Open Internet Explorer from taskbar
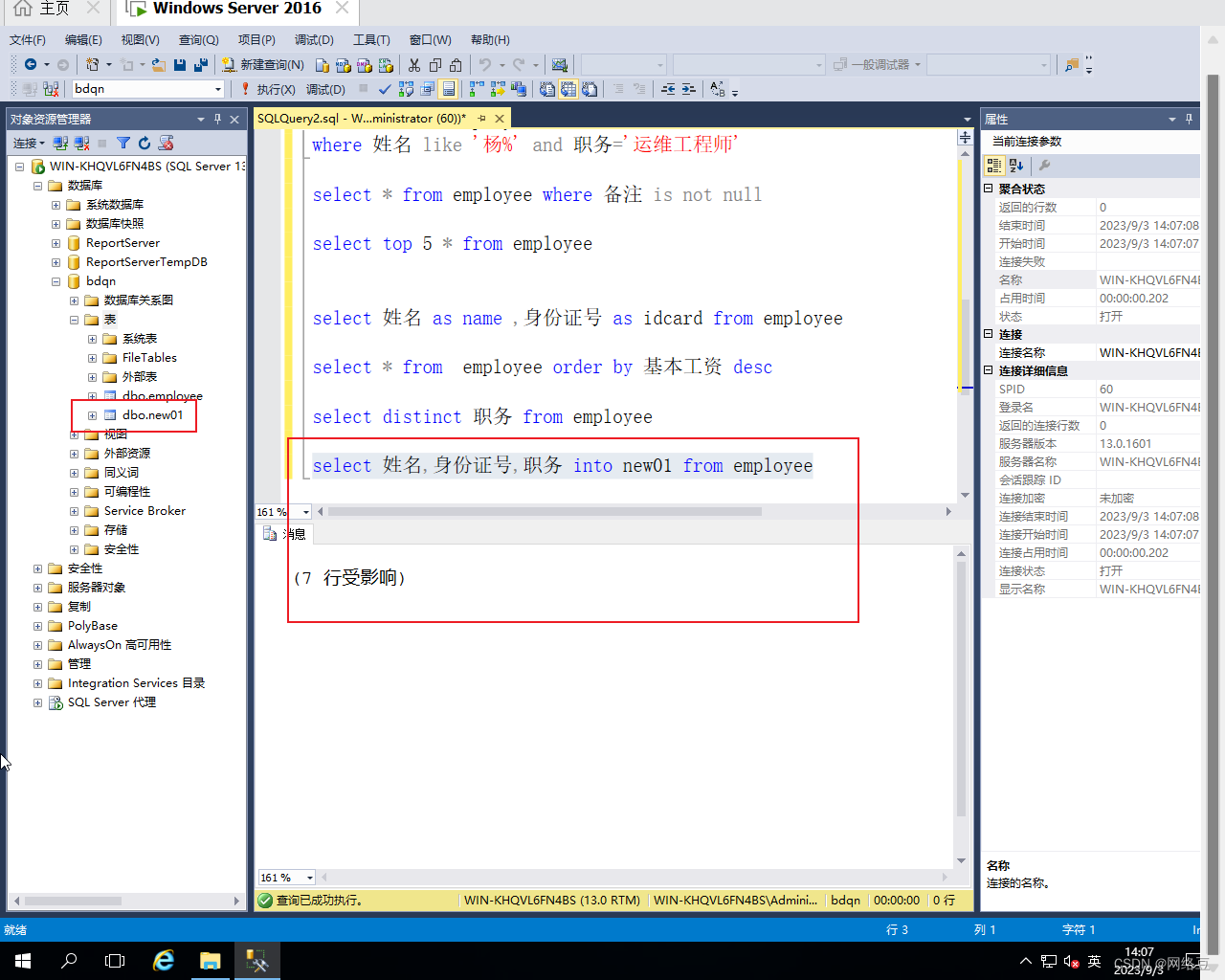This screenshot has width=1225, height=980. (x=164, y=961)
